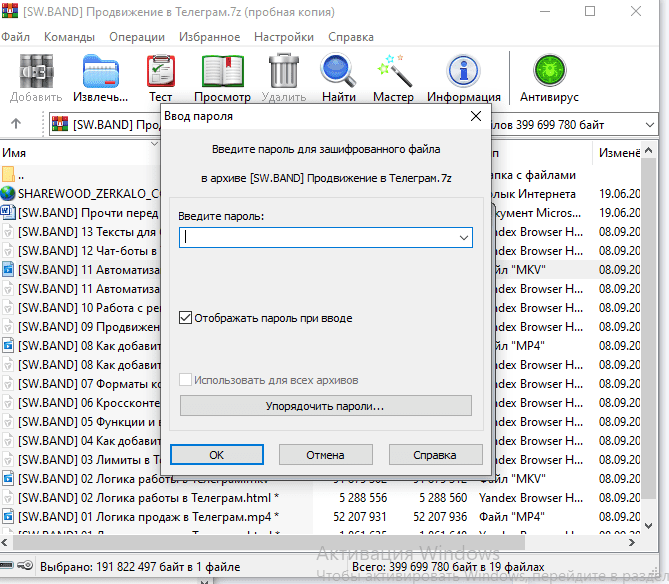Open the Файл menu
Image resolution: width=669 pixels, height=584 pixels.
coord(15,37)
